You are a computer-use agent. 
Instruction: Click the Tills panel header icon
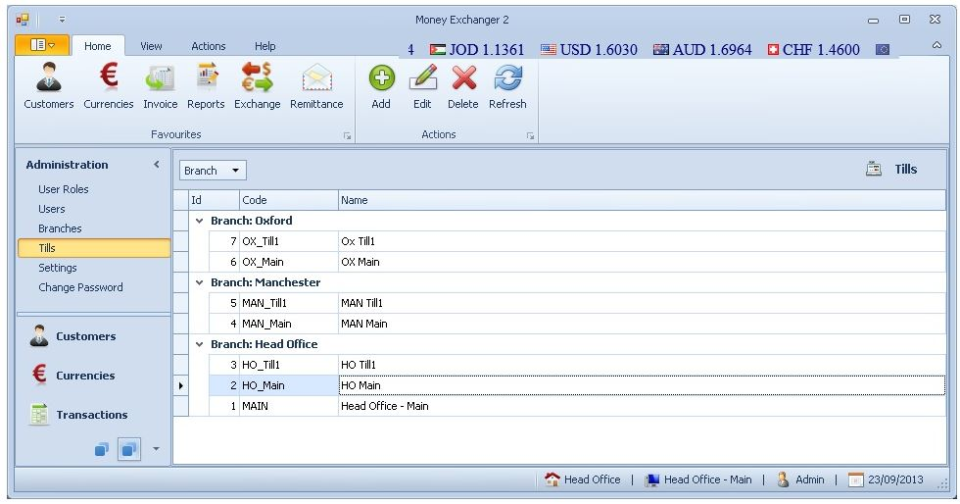tap(874, 169)
